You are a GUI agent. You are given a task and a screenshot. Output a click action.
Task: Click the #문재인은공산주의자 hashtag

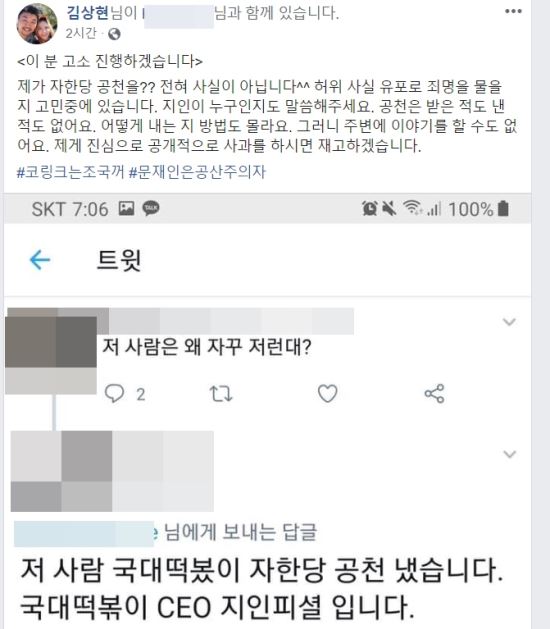[197, 172]
